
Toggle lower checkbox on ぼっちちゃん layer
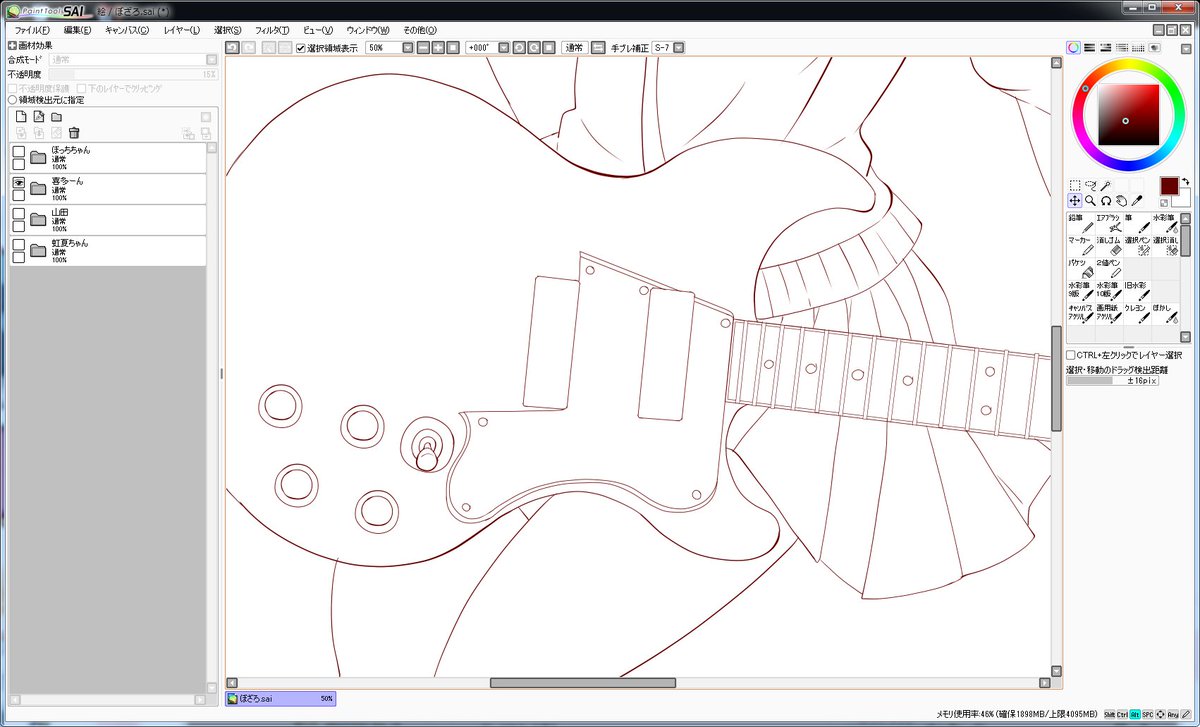(x=18, y=165)
